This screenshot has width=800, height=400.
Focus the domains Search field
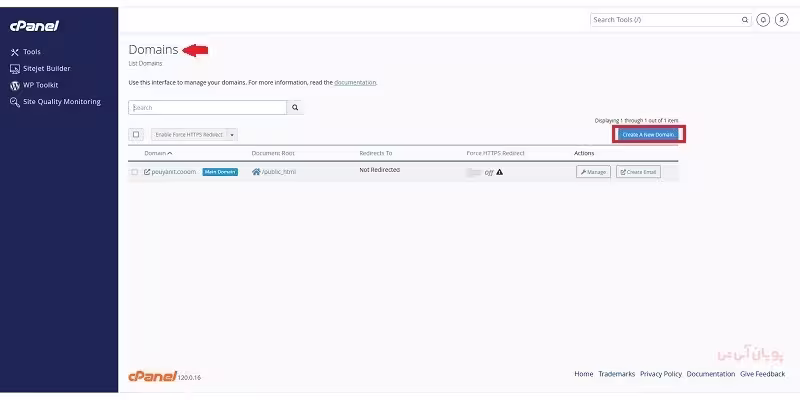208,108
